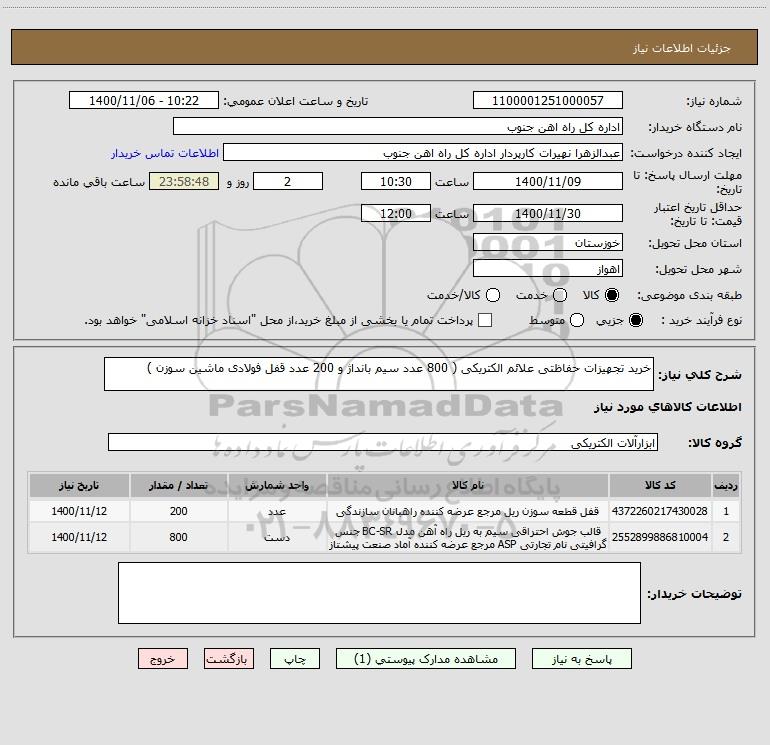Click the جزئیات اطلاعات نیاز header title

click(x=681, y=48)
